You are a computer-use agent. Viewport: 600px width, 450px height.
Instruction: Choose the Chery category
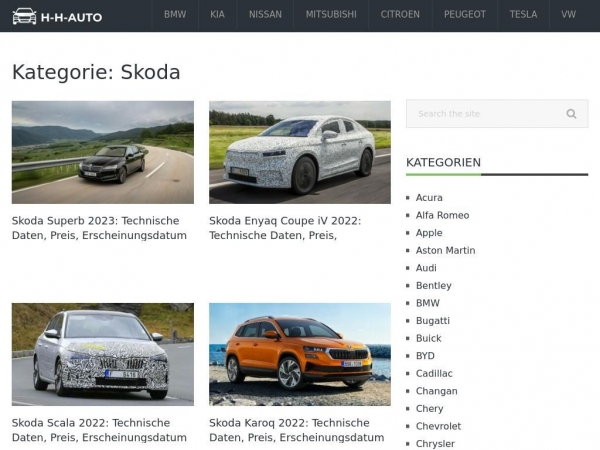click(429, 409)
